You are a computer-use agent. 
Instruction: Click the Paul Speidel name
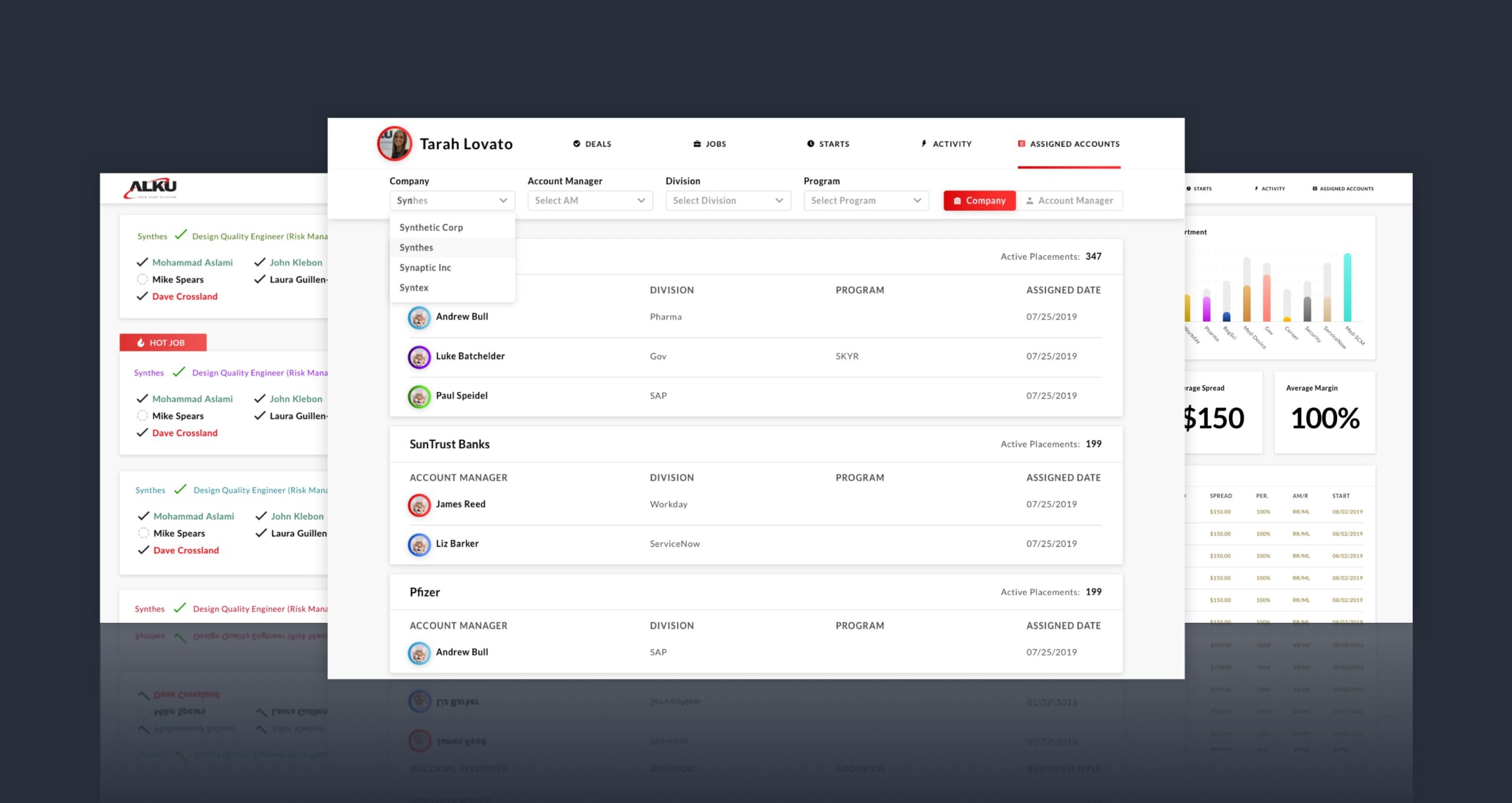pyautogui.click(x=462, y=396)
